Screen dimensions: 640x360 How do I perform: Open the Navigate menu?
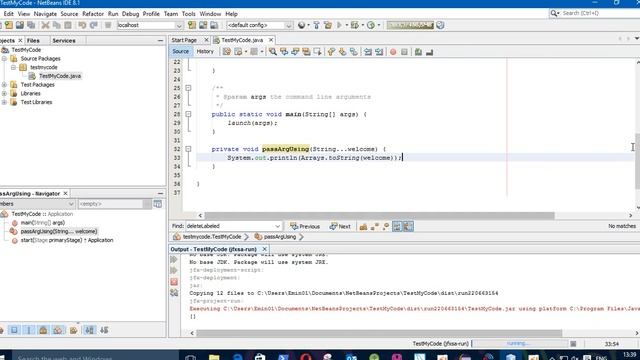[x=45, y=14]
